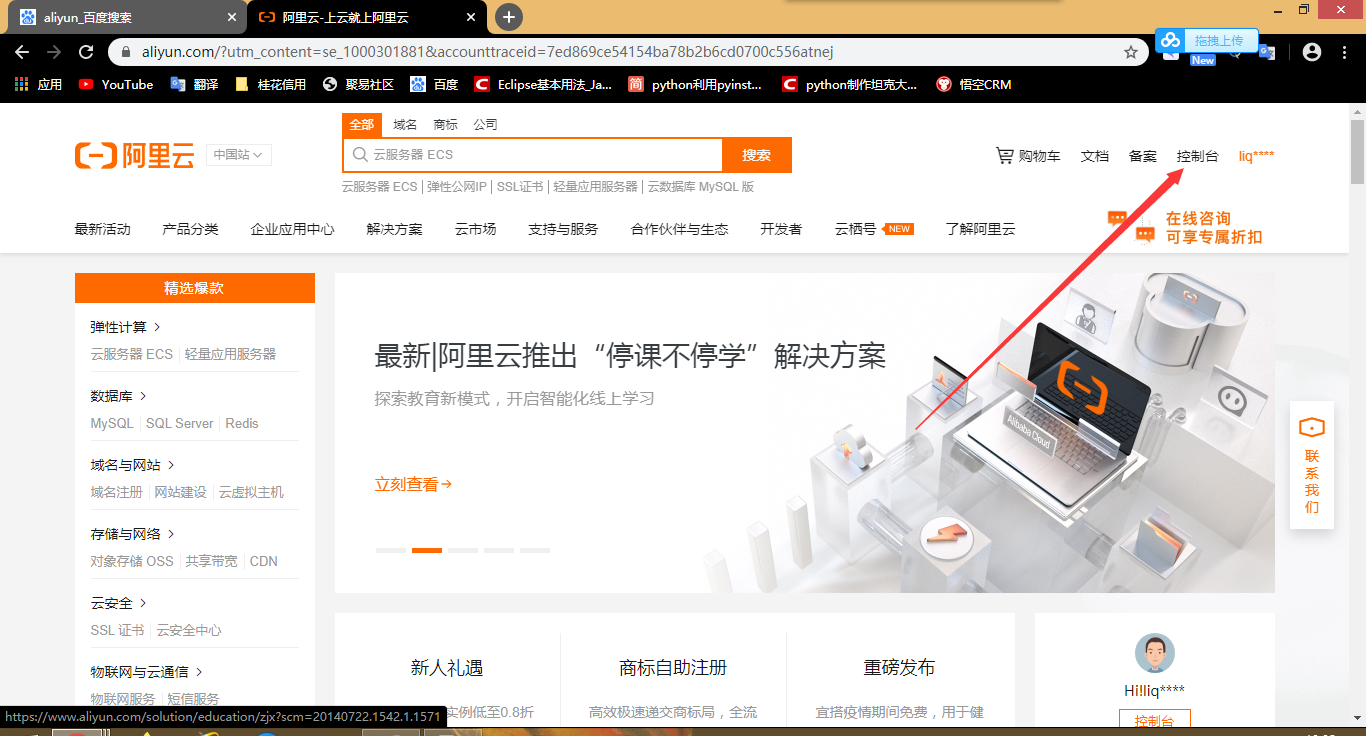Click the 立刻查看 banner link
Image resolution: width=1366 pixels, height=736 pixels.
coord(414,484)
